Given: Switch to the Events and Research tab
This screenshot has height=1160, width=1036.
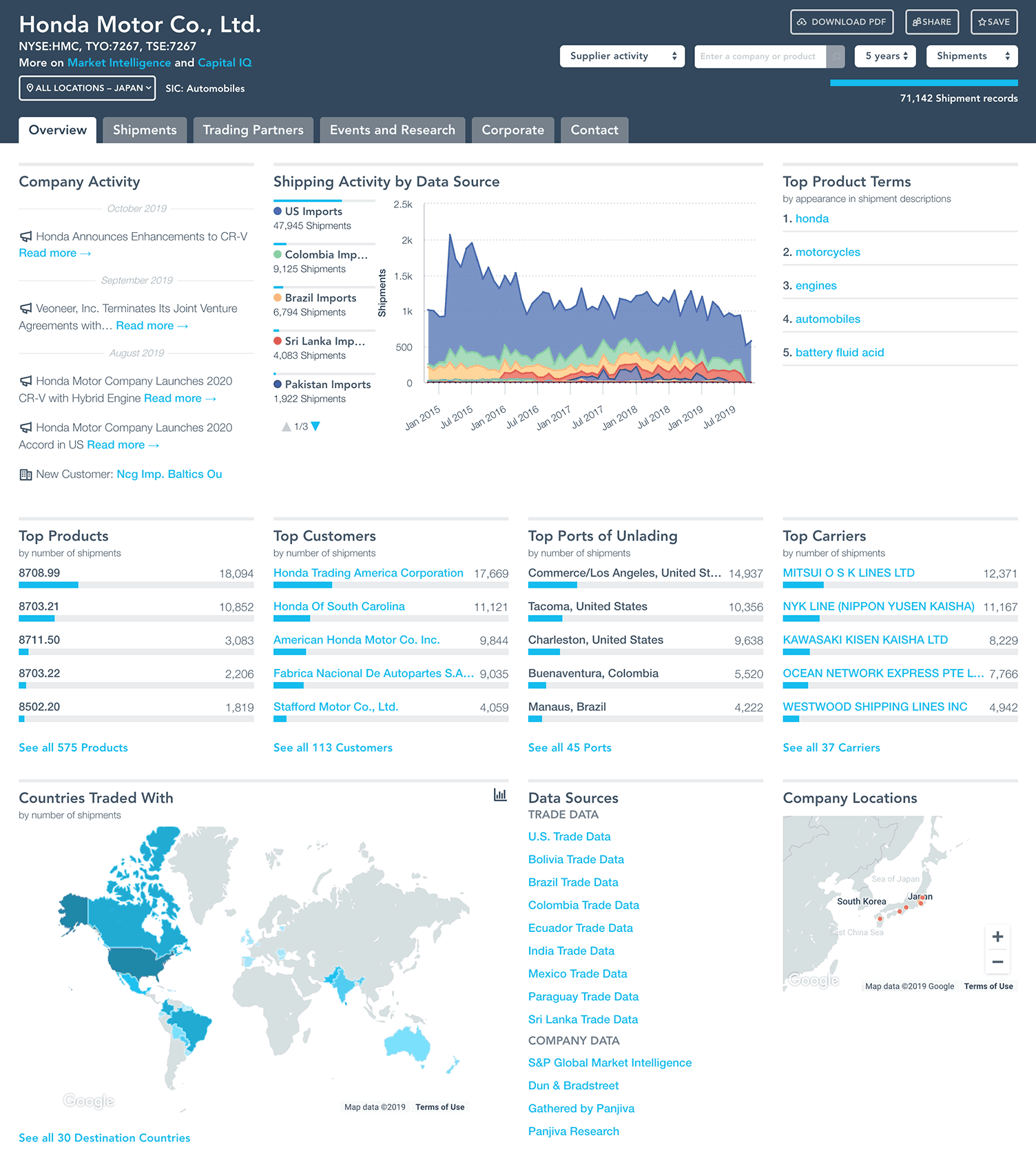Looking at the screenshot, I should pyautogui.click(x=393, y=130).
